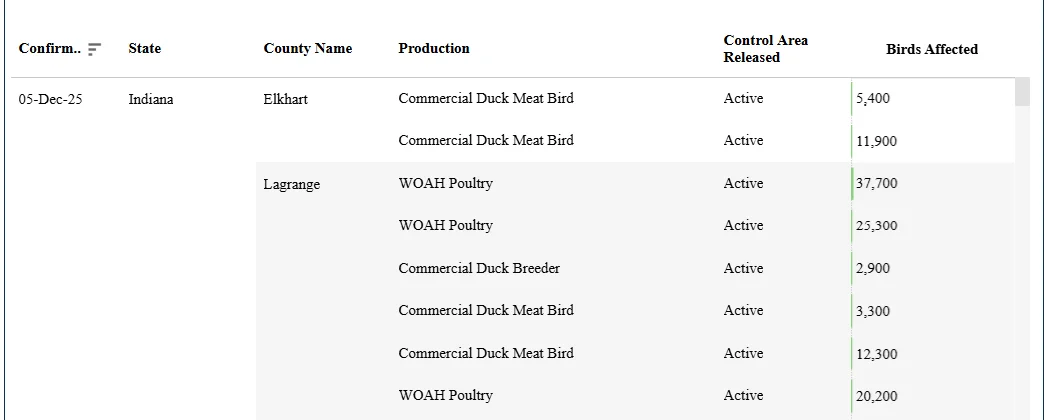
Task: Select the Elkhart county cell
Action: 286,99
